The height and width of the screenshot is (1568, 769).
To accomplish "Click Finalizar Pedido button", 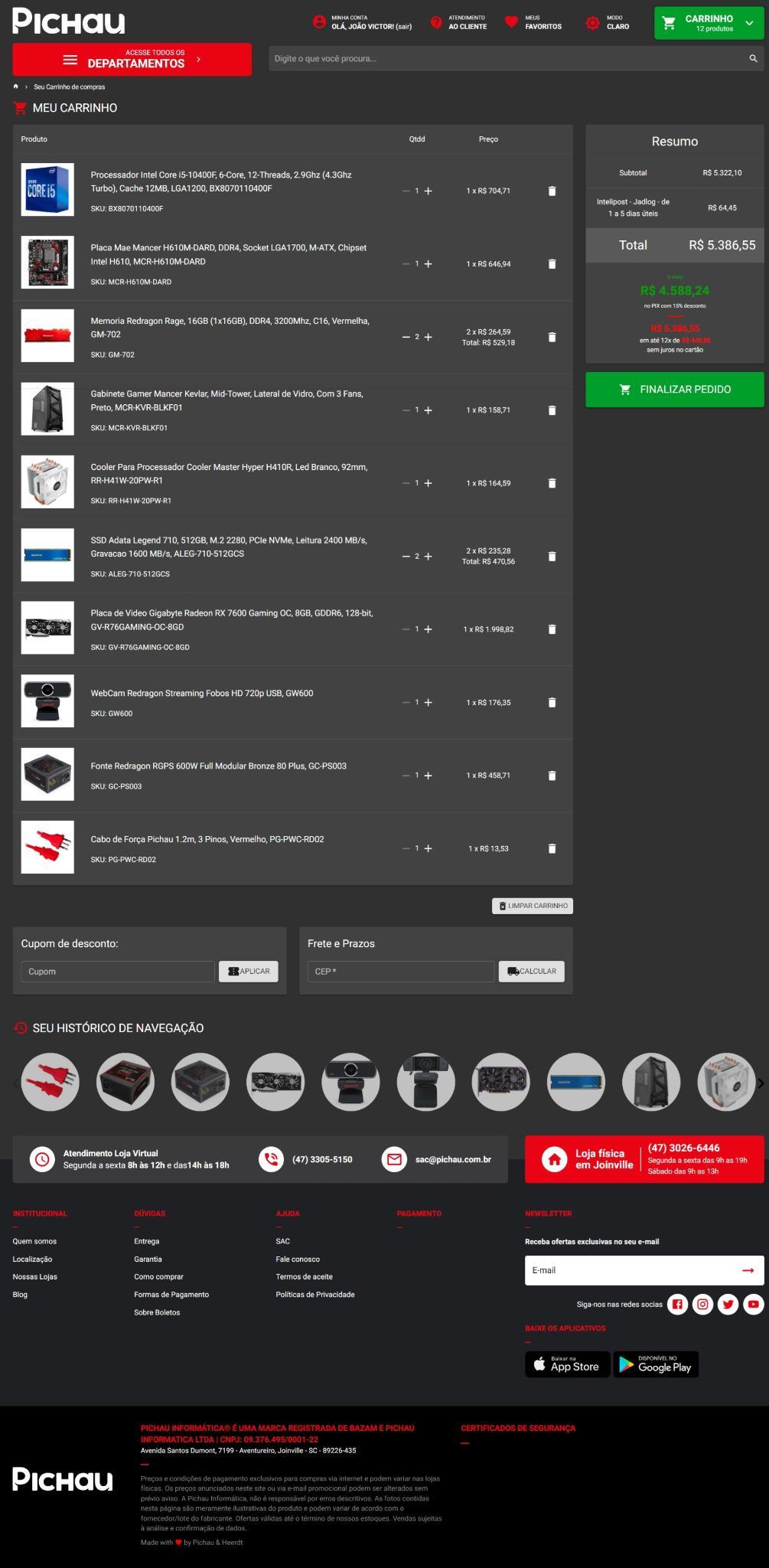I will [x=674, y=390].
